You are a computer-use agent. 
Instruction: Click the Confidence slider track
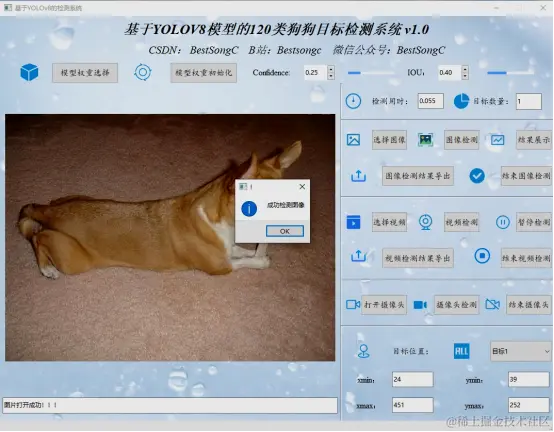[371, 73]
